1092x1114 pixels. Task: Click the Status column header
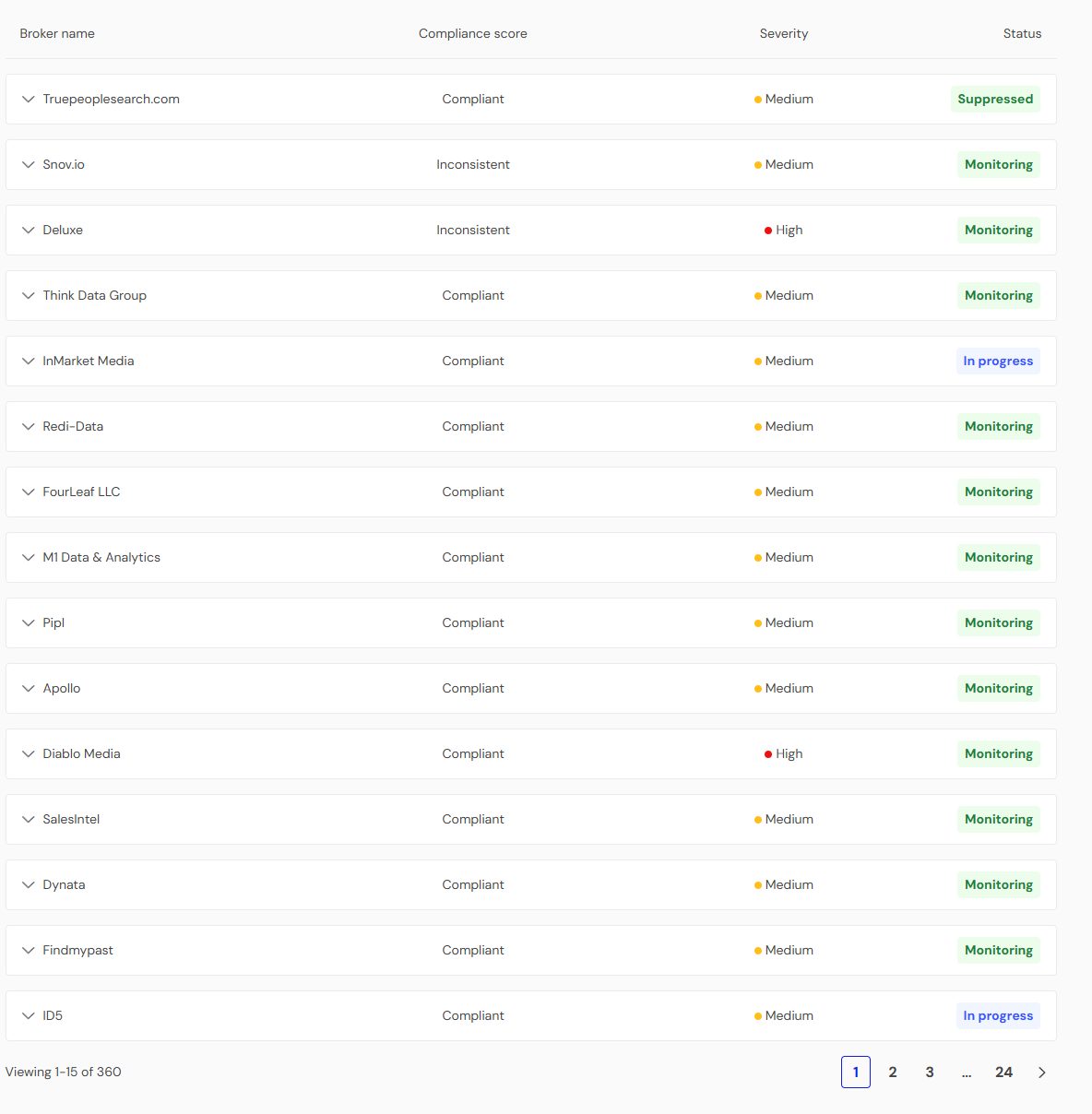point(1022,33)
